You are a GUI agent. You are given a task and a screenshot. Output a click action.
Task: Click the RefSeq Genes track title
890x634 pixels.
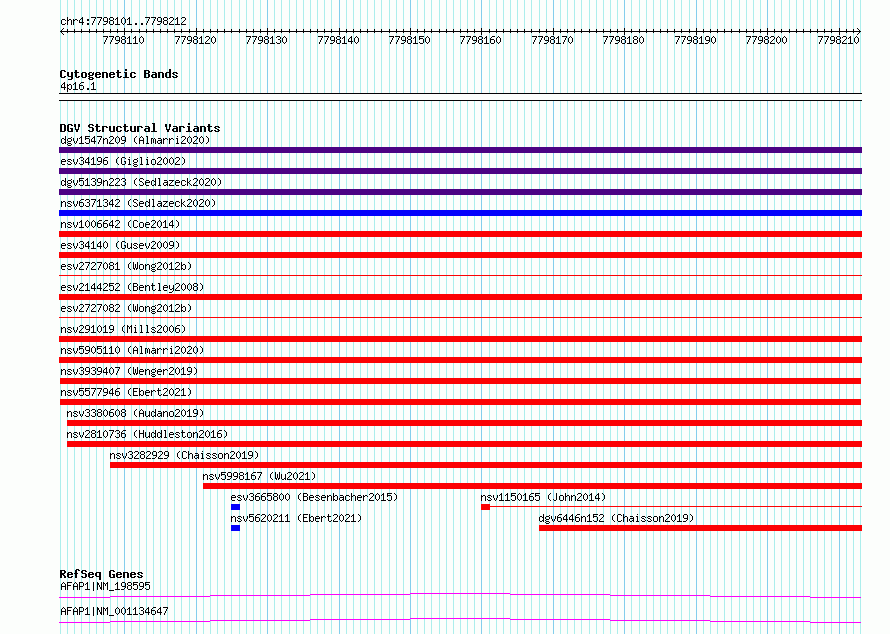tap(101, 574)
